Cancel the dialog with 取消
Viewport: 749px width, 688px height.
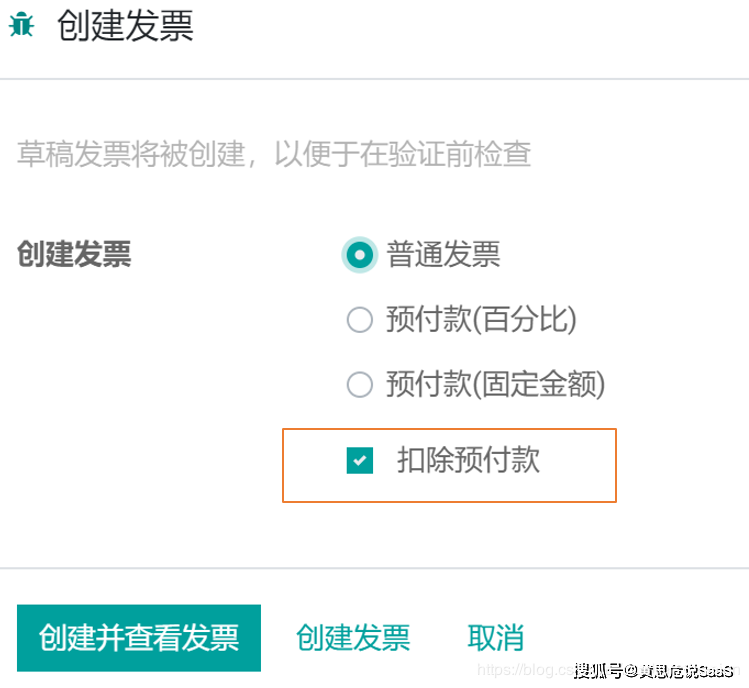point(495,637)
